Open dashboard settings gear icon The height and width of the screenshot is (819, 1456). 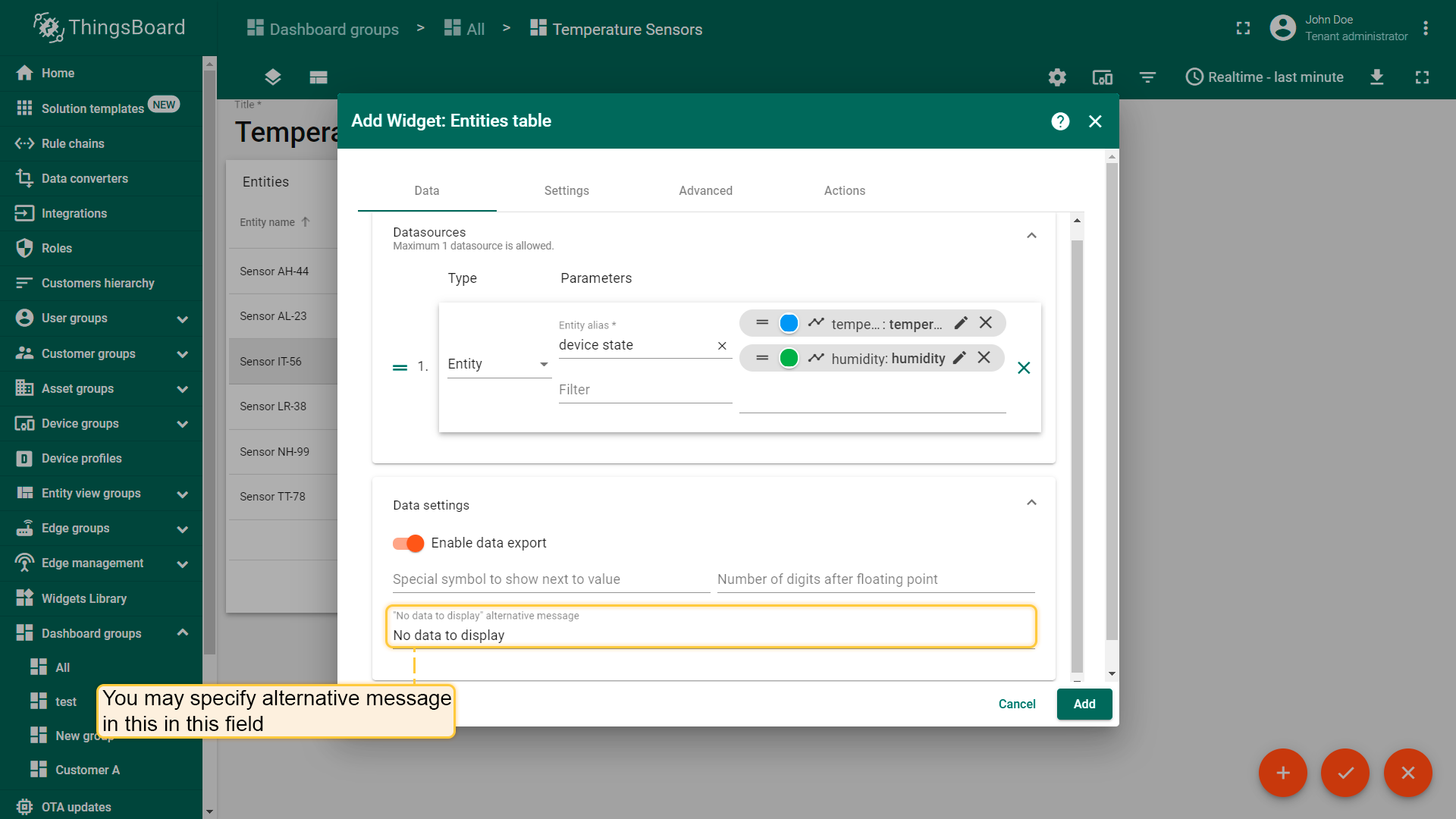click(1057, 77)
